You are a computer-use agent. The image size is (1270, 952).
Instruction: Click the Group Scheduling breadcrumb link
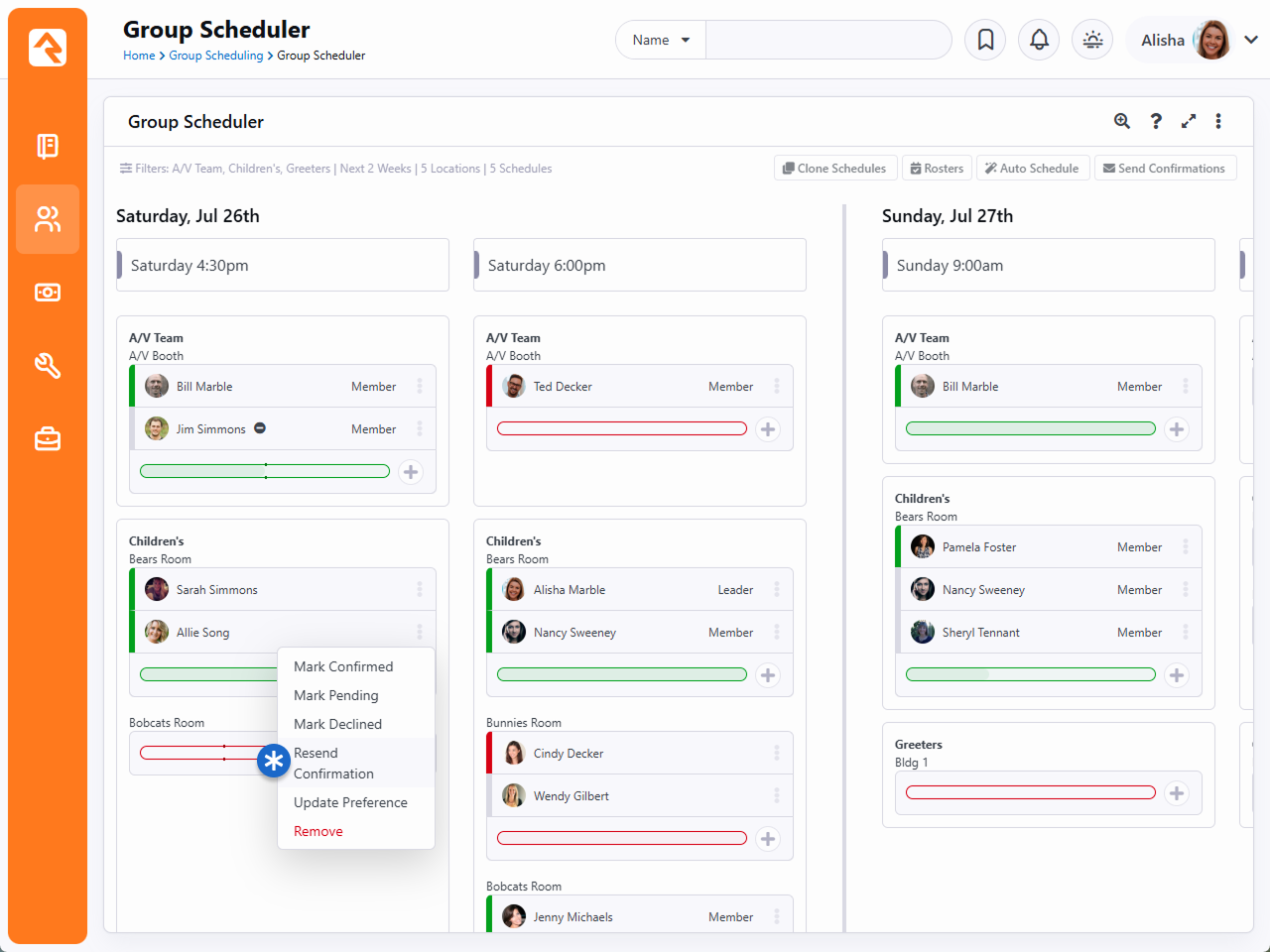point(216,56)
